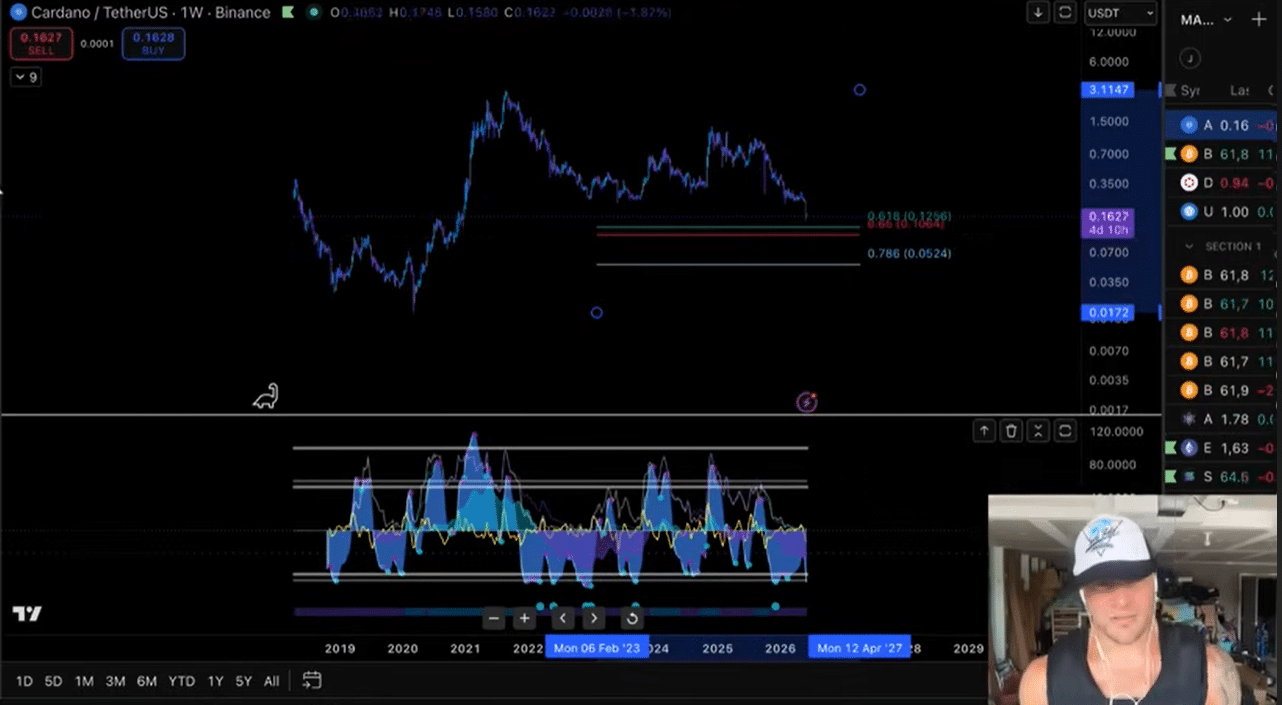
Task: Maximize the indicator pane with the frame icon
Action: click(1065, 431)
